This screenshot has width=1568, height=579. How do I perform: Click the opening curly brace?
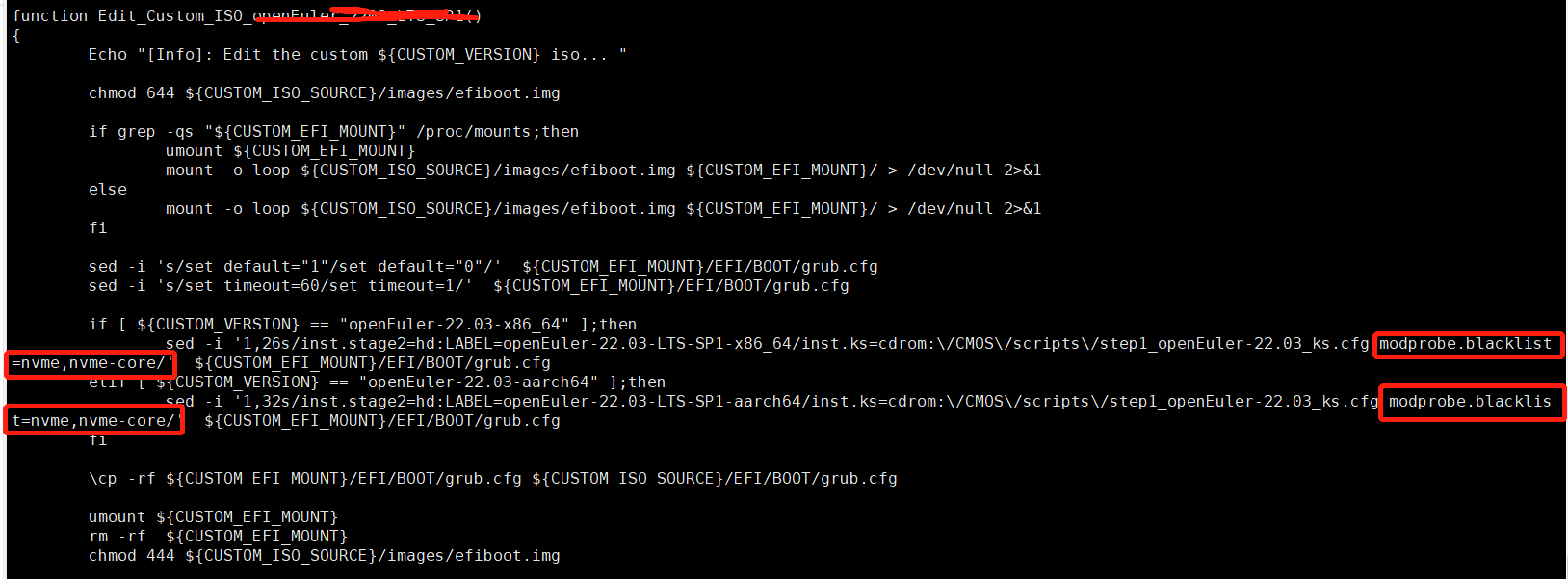[x=16, y=36]
